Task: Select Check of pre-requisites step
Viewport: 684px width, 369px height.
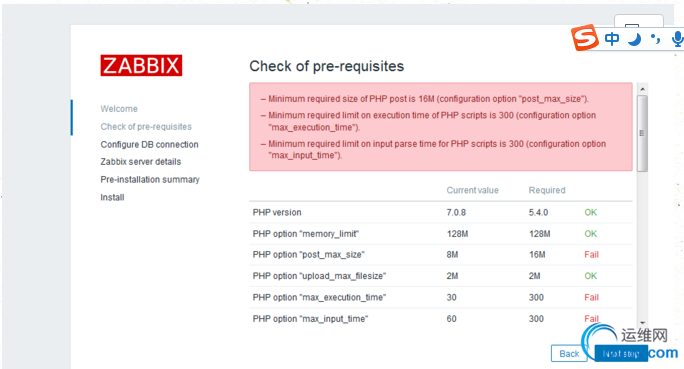Action: click(x=146, y=126)
